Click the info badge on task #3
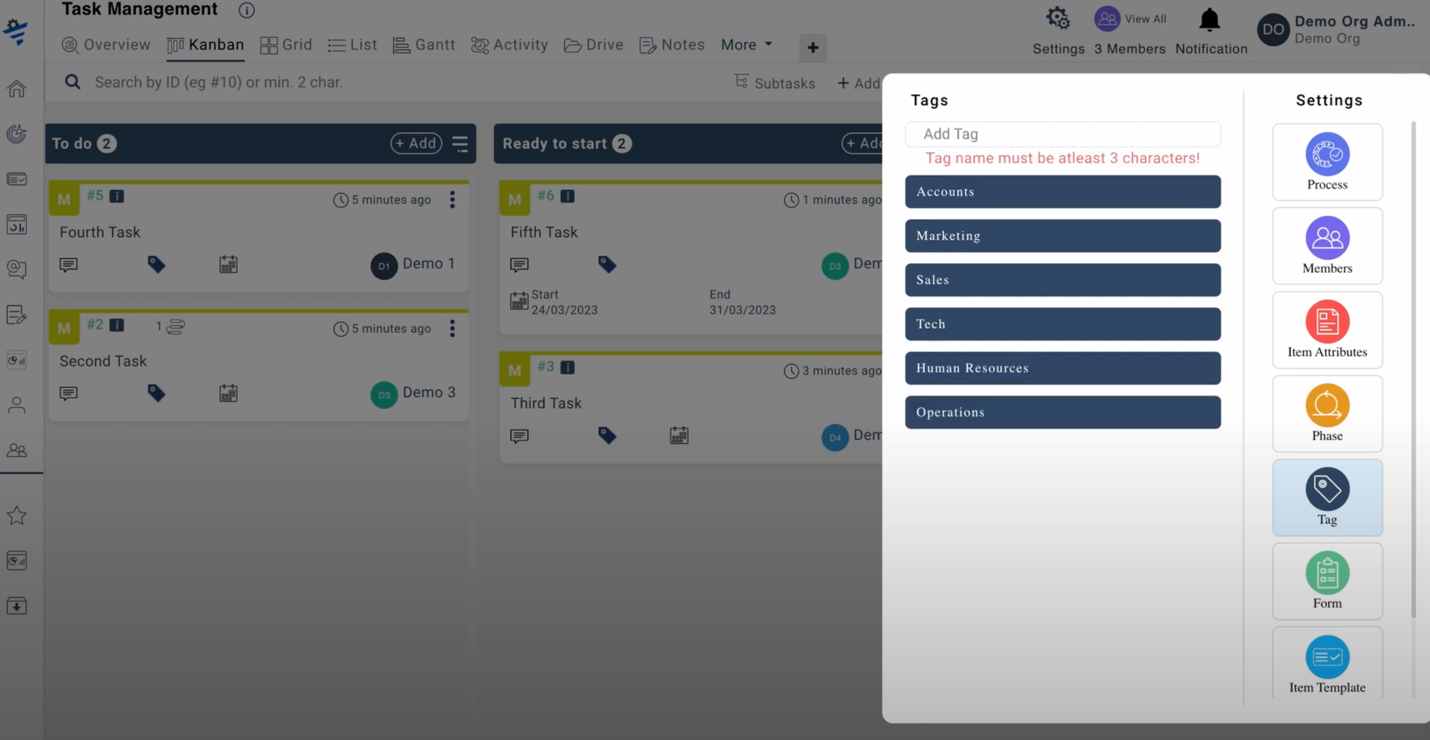 pos(567,367)
